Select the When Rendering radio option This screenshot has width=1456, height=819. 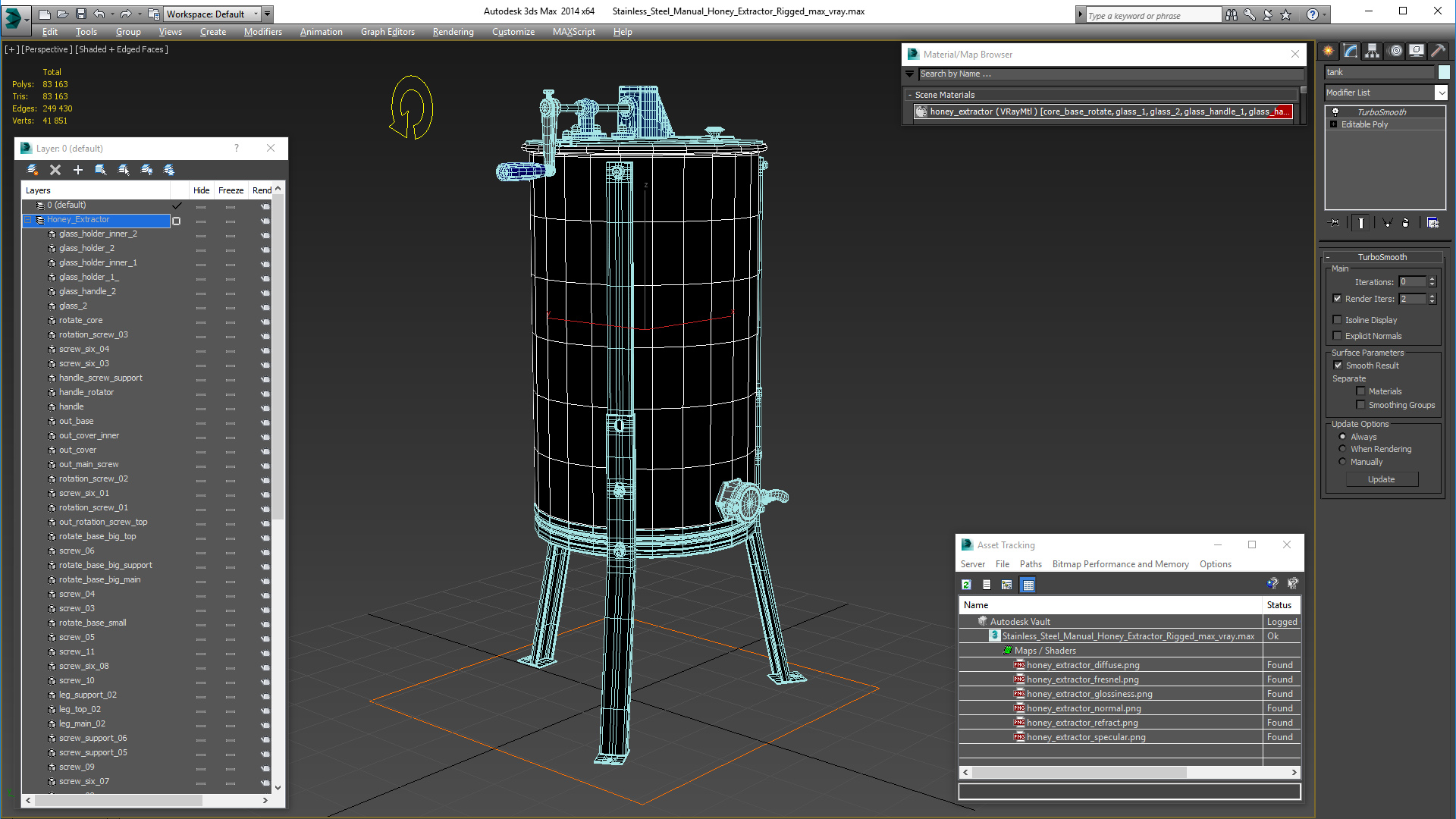tap(1342, 449)
